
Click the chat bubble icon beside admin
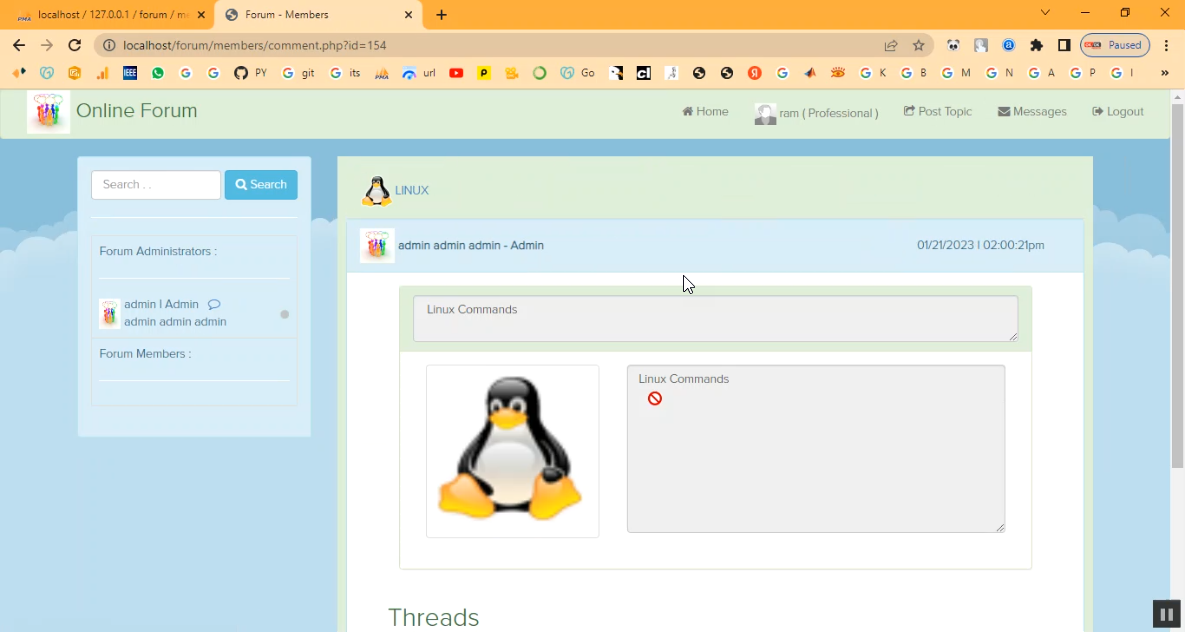tap(214, 304)
